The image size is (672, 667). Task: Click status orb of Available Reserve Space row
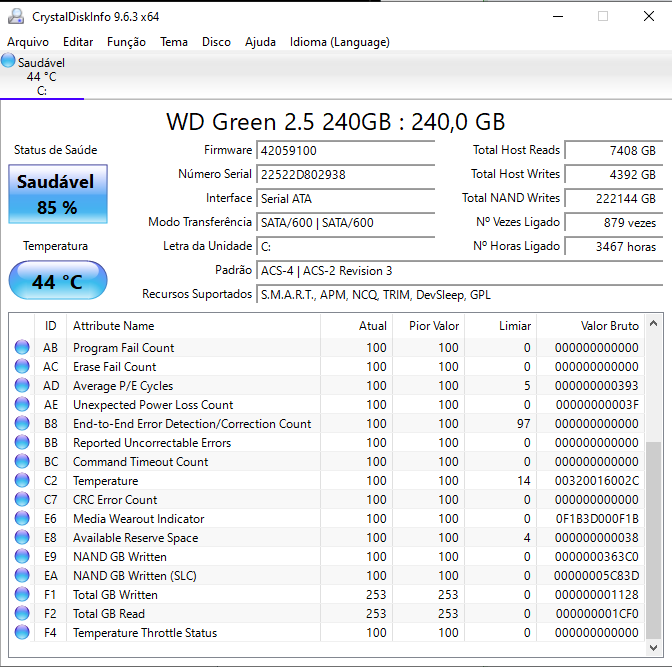[x=22, y=537]
